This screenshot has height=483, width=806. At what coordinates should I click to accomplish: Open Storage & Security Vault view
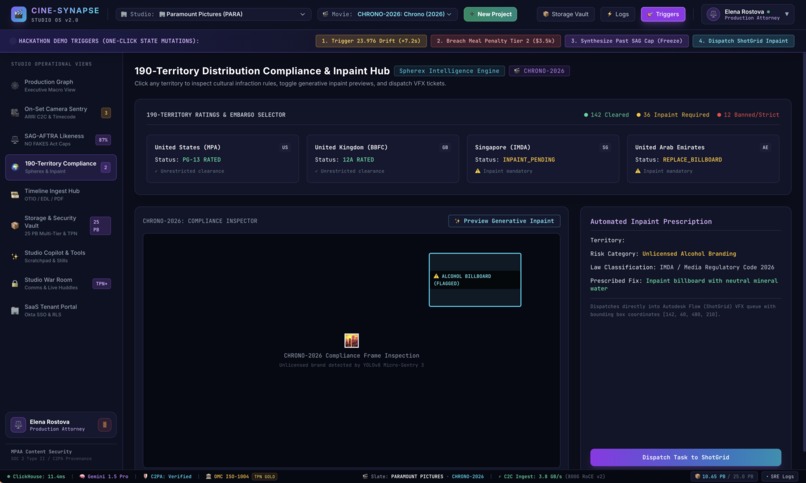click(x=61, y=225)
